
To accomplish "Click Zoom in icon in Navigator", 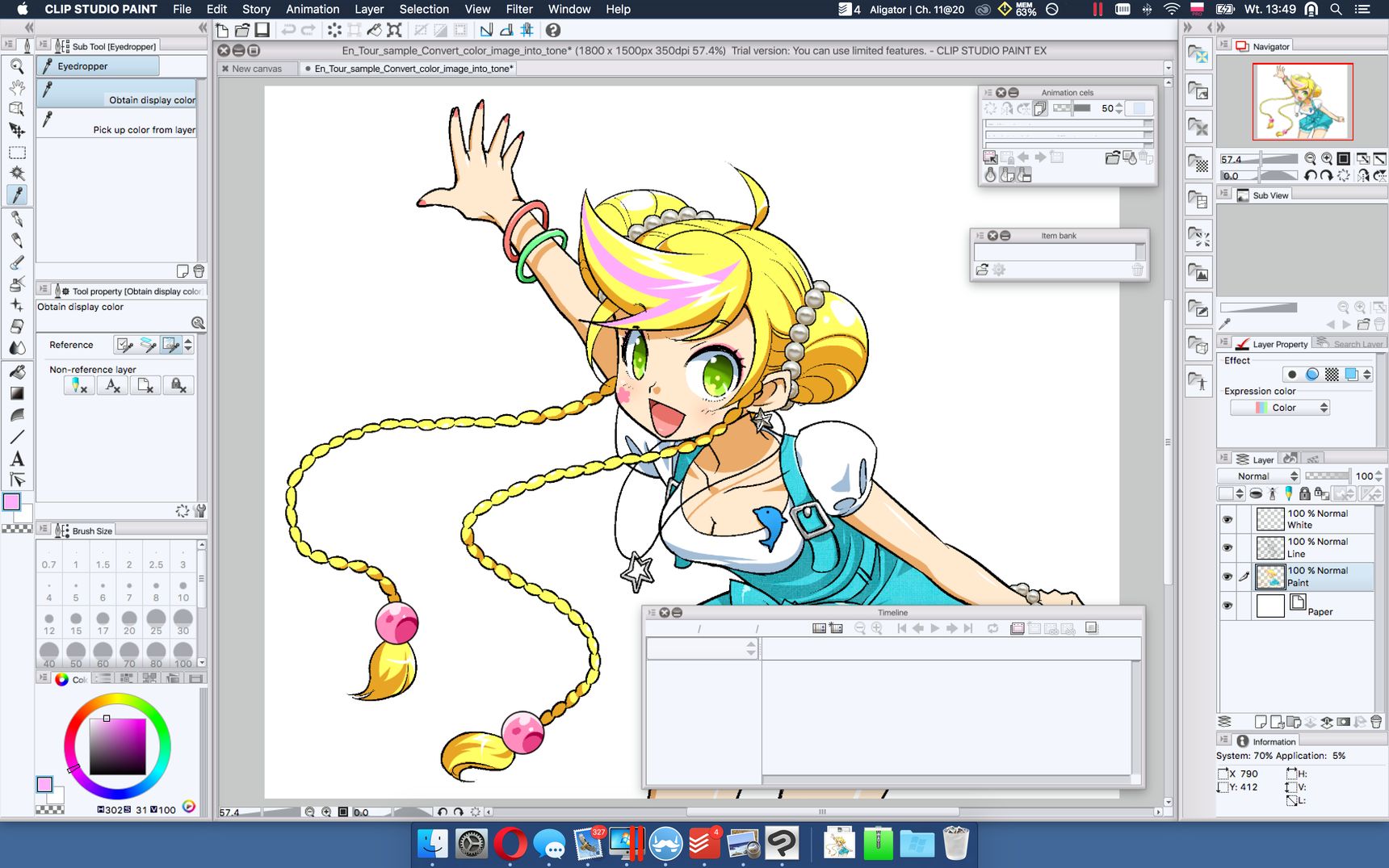I will (x=1327, y=159).
